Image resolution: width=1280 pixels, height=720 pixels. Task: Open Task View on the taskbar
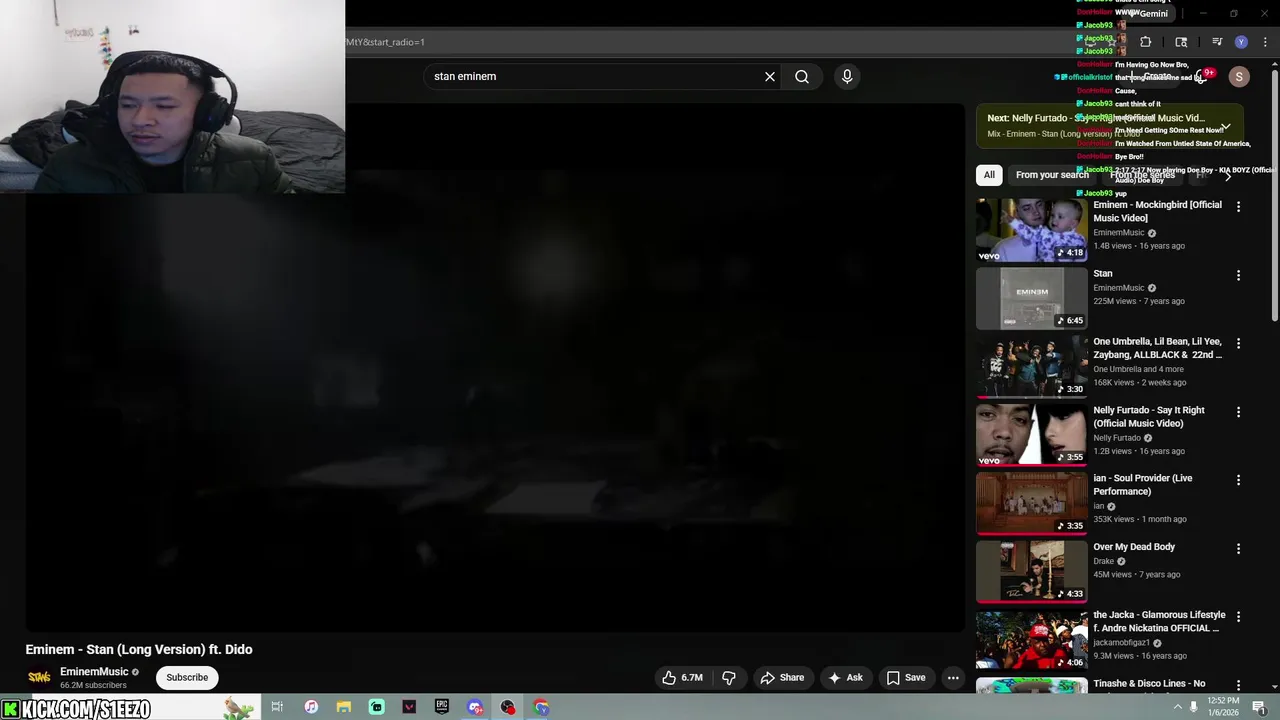[x=277, y=707]
